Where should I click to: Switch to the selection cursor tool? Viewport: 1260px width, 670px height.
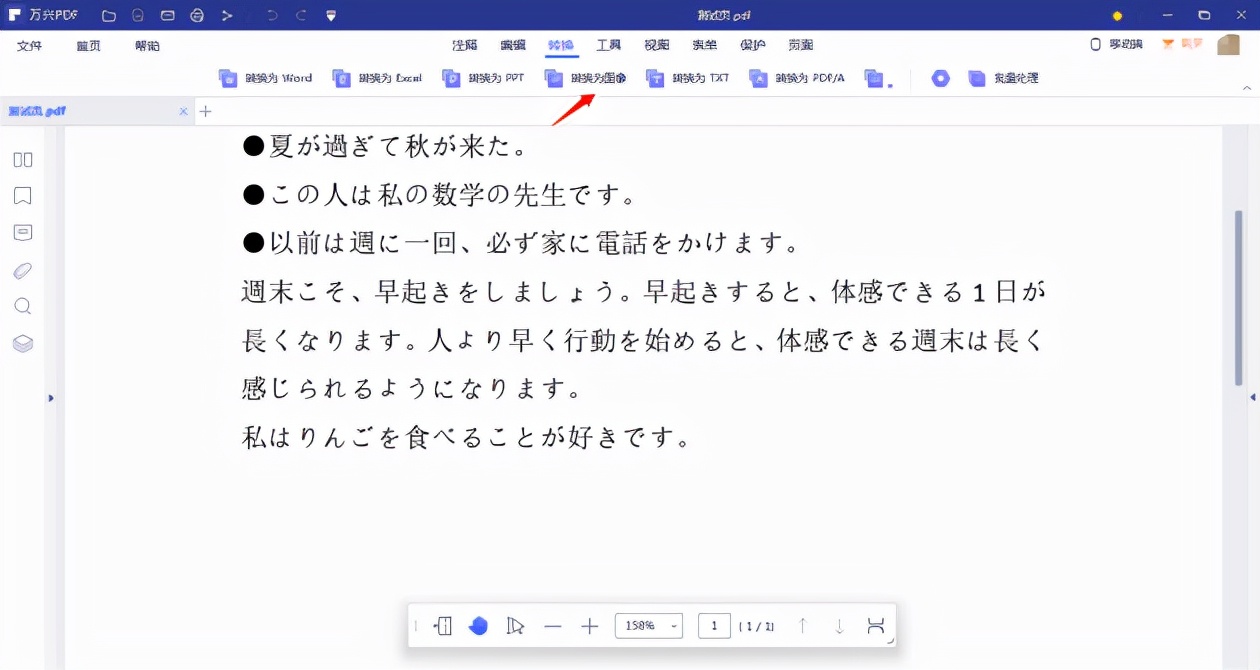pos(514,626)
